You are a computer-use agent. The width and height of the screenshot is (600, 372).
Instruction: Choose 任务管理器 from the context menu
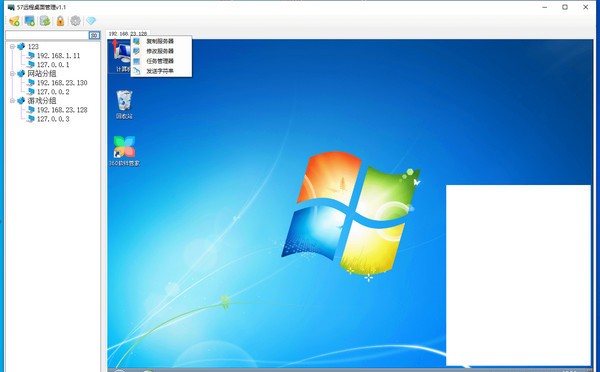coord(161,61)
